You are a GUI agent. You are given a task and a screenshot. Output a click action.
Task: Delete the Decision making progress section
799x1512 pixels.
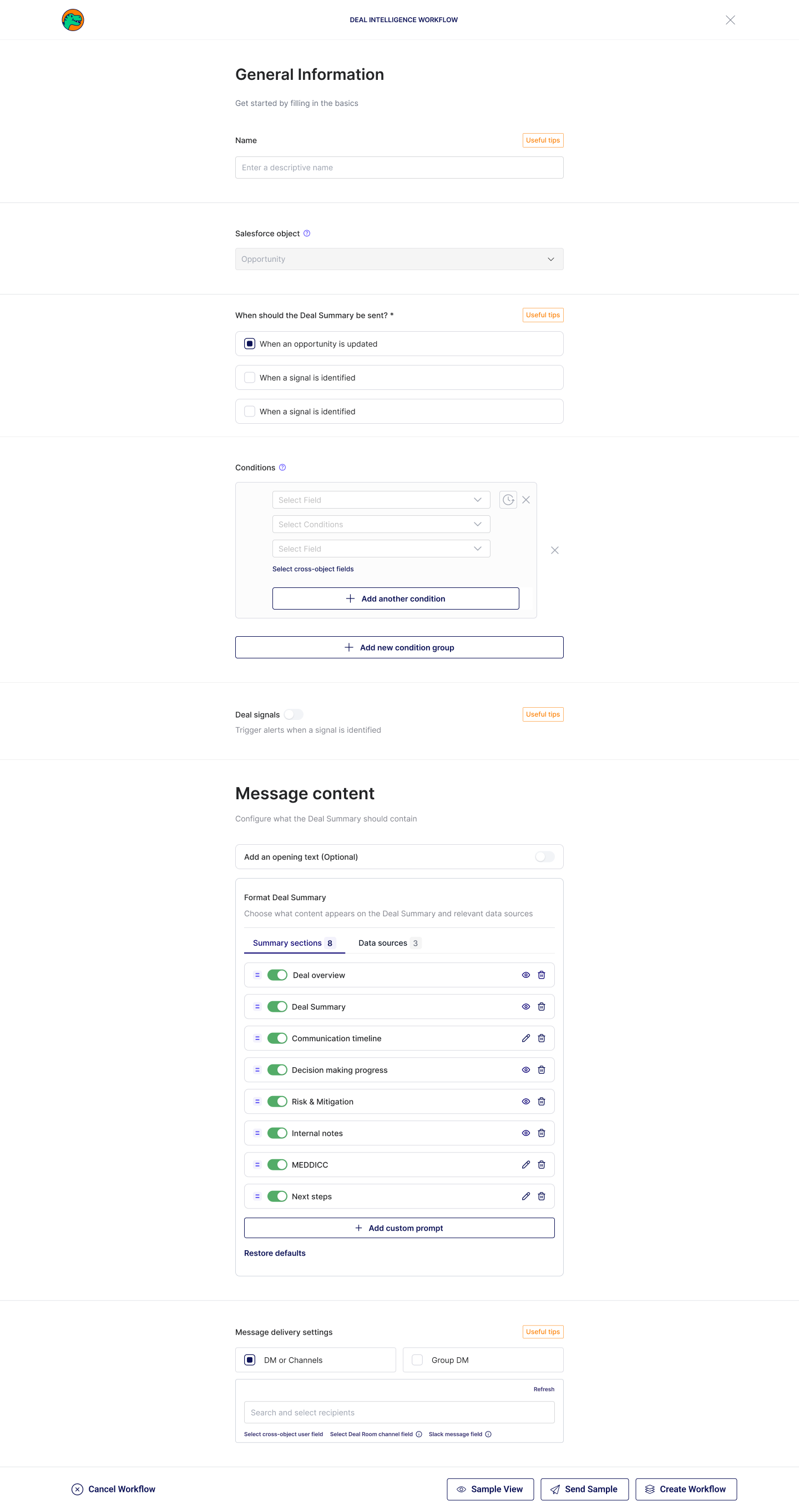coord(542,1070)
